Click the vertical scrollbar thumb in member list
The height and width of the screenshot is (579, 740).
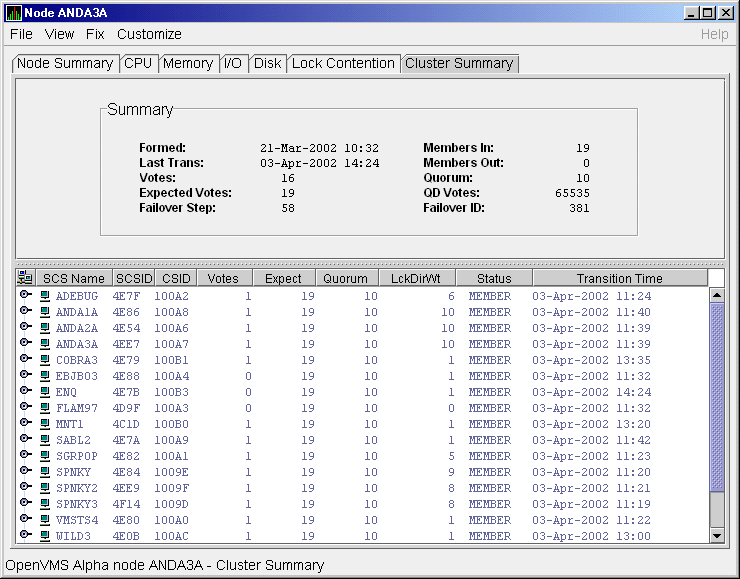(716, 400)
